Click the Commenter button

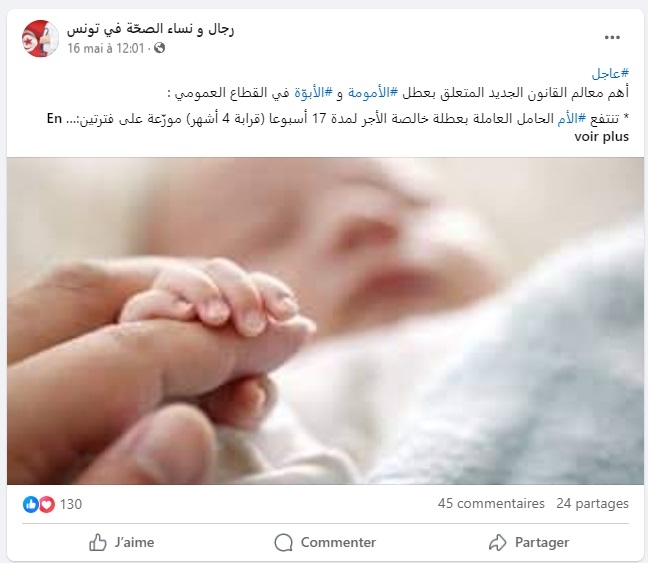[x=325, y=542]
